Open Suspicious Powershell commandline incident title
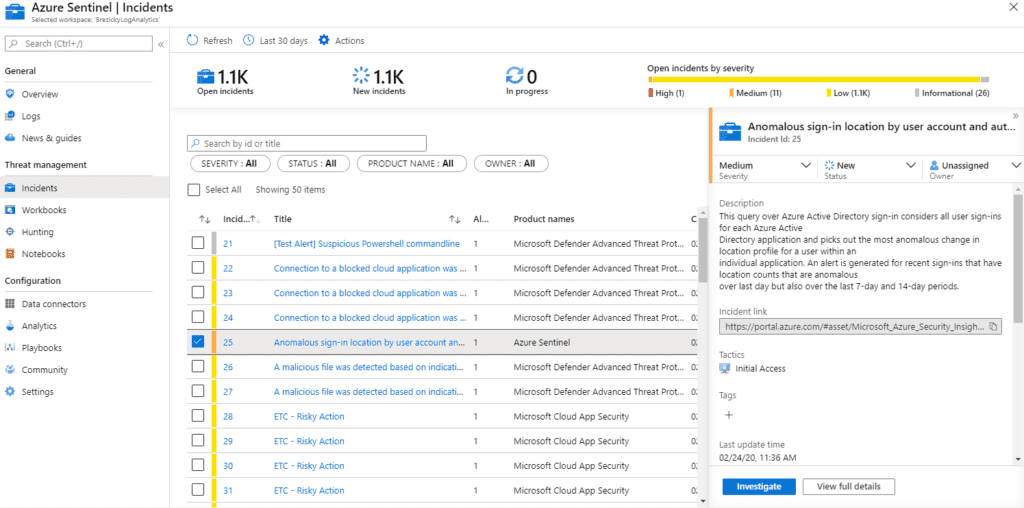 [366, 244]
